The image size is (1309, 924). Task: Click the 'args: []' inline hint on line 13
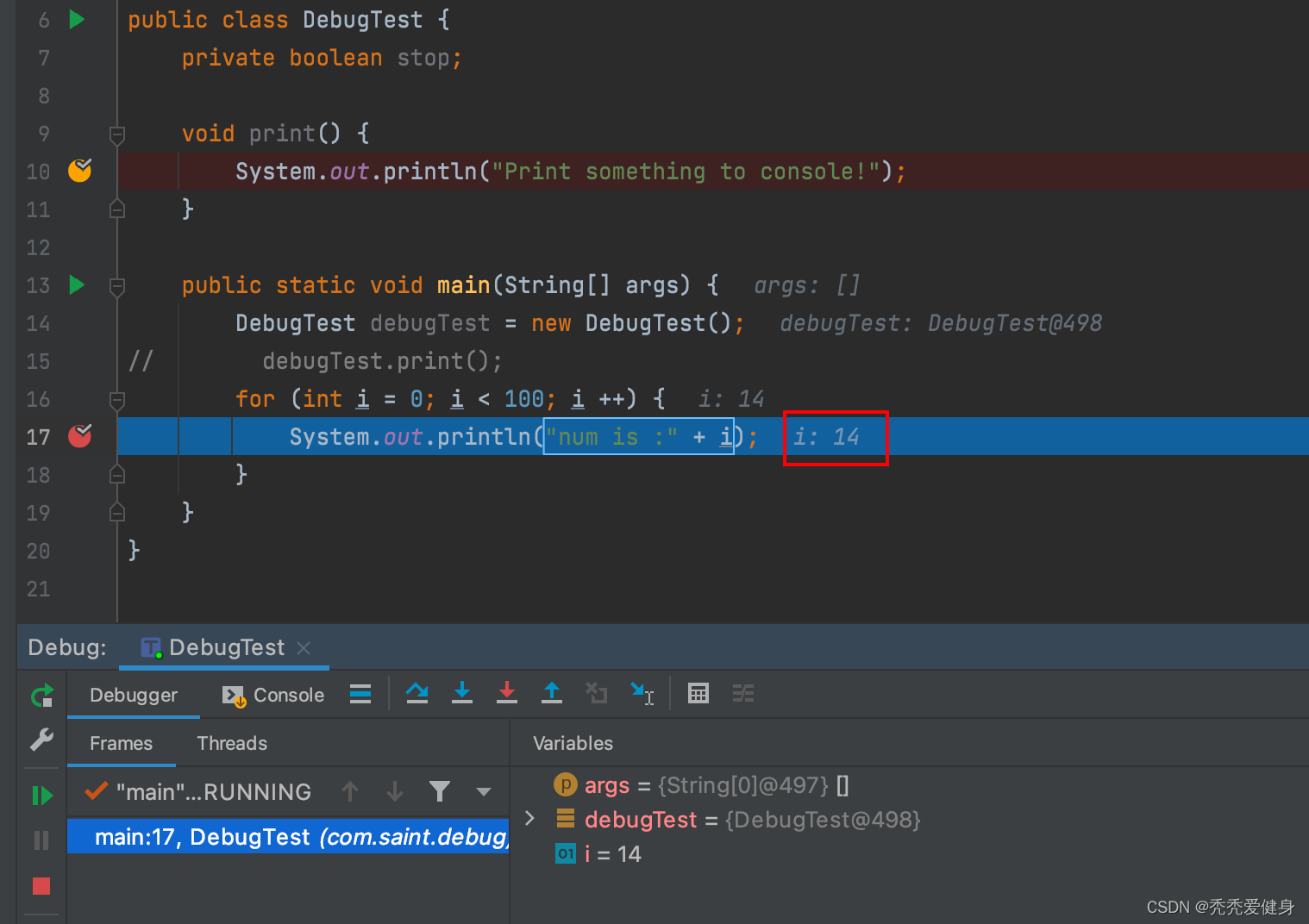pos(806,285)
